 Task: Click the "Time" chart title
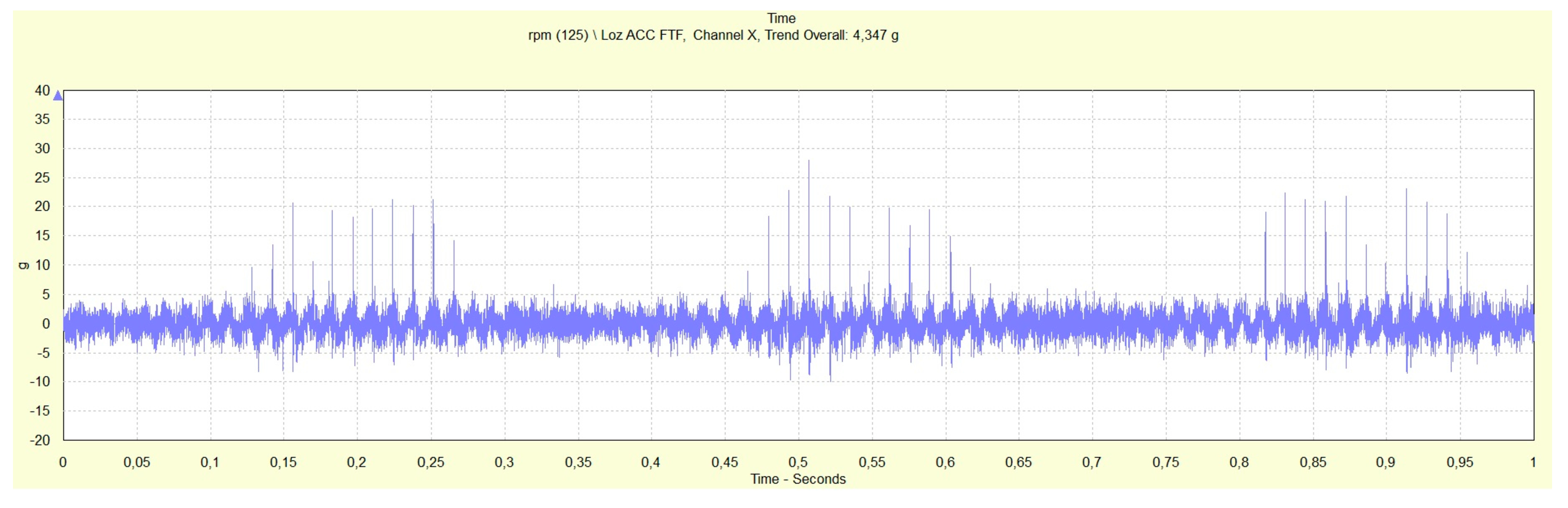[781, 18]
